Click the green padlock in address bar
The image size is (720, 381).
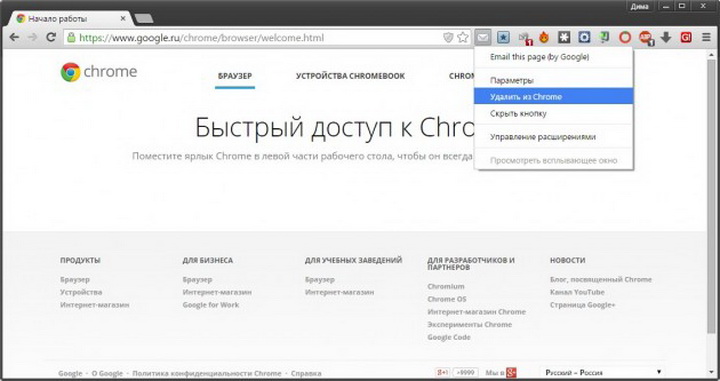71,38
